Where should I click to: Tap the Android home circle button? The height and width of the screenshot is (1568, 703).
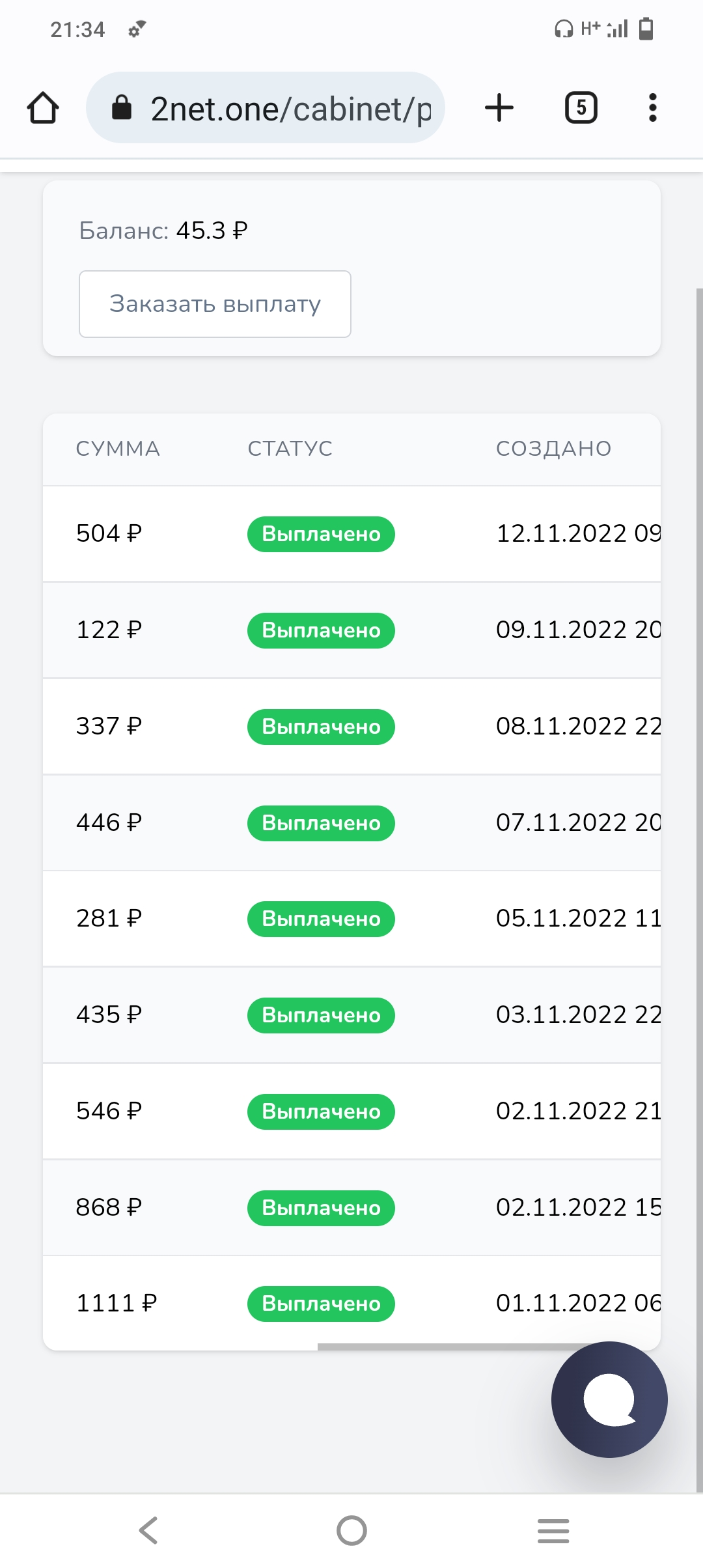351,1530
